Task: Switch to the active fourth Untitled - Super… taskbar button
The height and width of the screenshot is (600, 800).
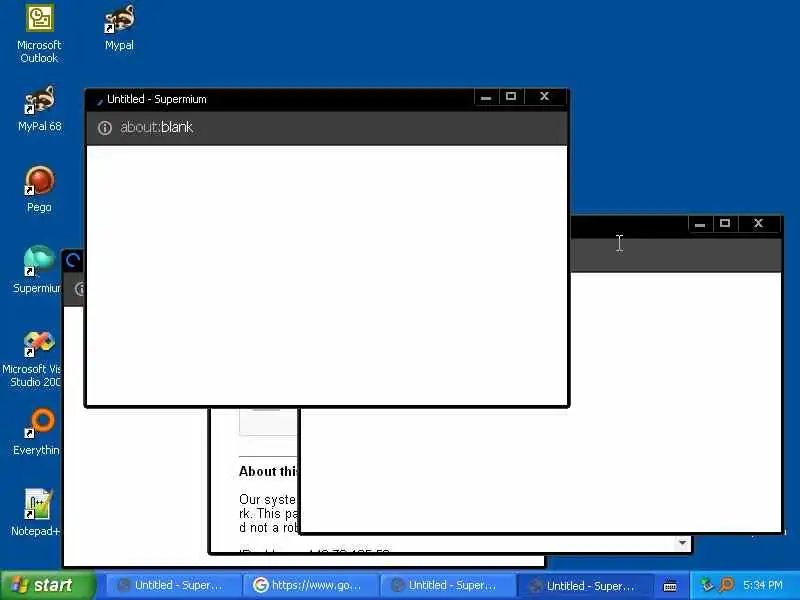Action: 585,586
